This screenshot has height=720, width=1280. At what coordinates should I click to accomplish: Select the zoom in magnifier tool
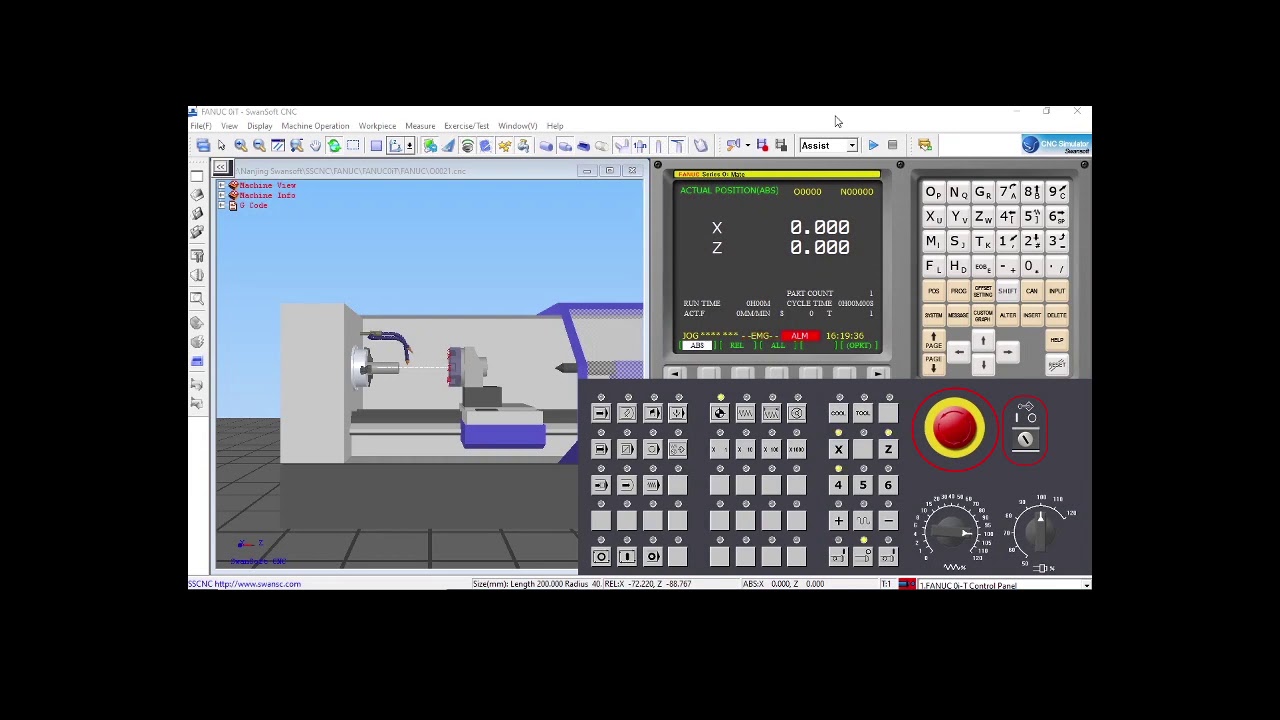(240, 146)
